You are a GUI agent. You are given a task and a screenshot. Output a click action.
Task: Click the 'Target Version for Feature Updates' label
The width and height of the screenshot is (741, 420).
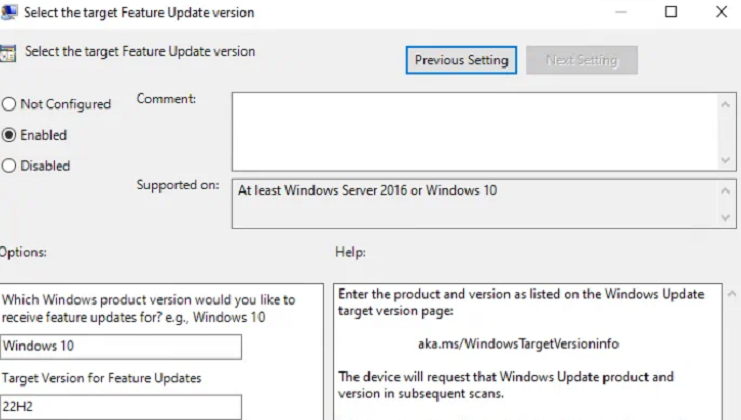(101, 378)
